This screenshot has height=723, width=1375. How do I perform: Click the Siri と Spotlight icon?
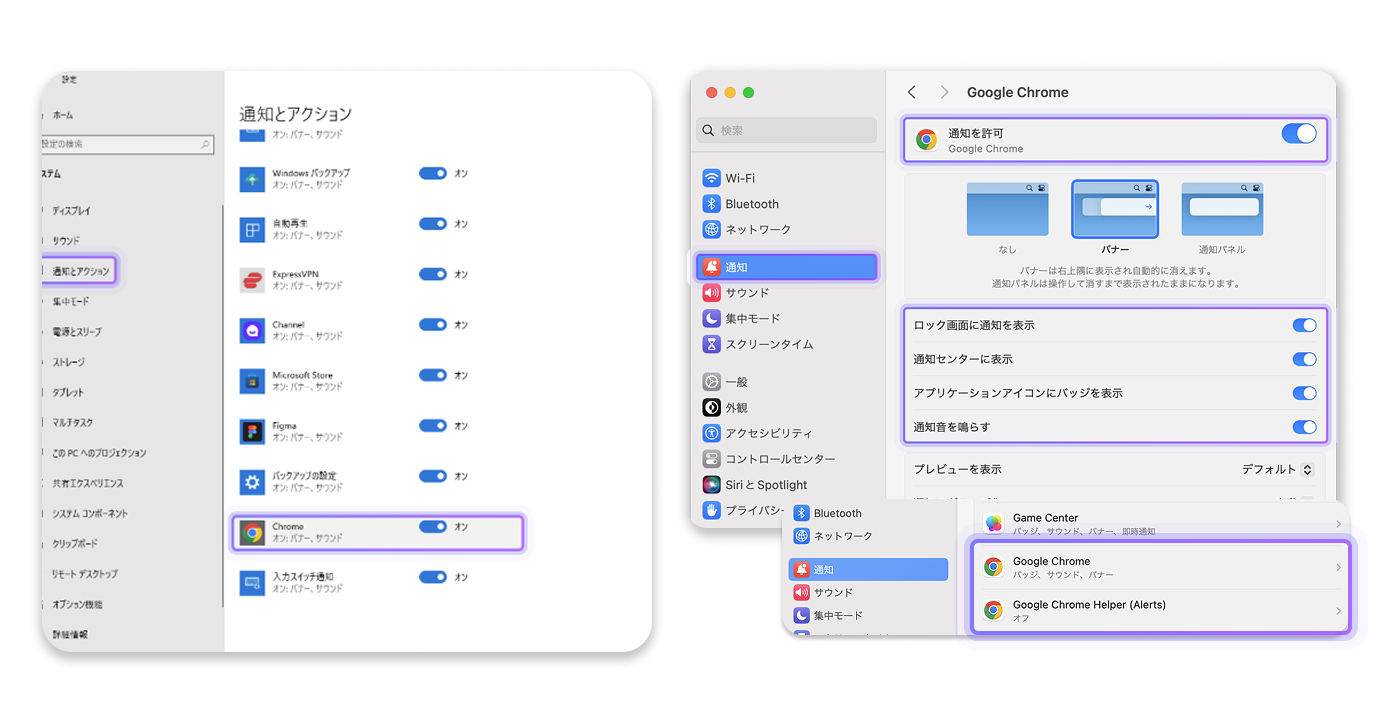point(712,485)
